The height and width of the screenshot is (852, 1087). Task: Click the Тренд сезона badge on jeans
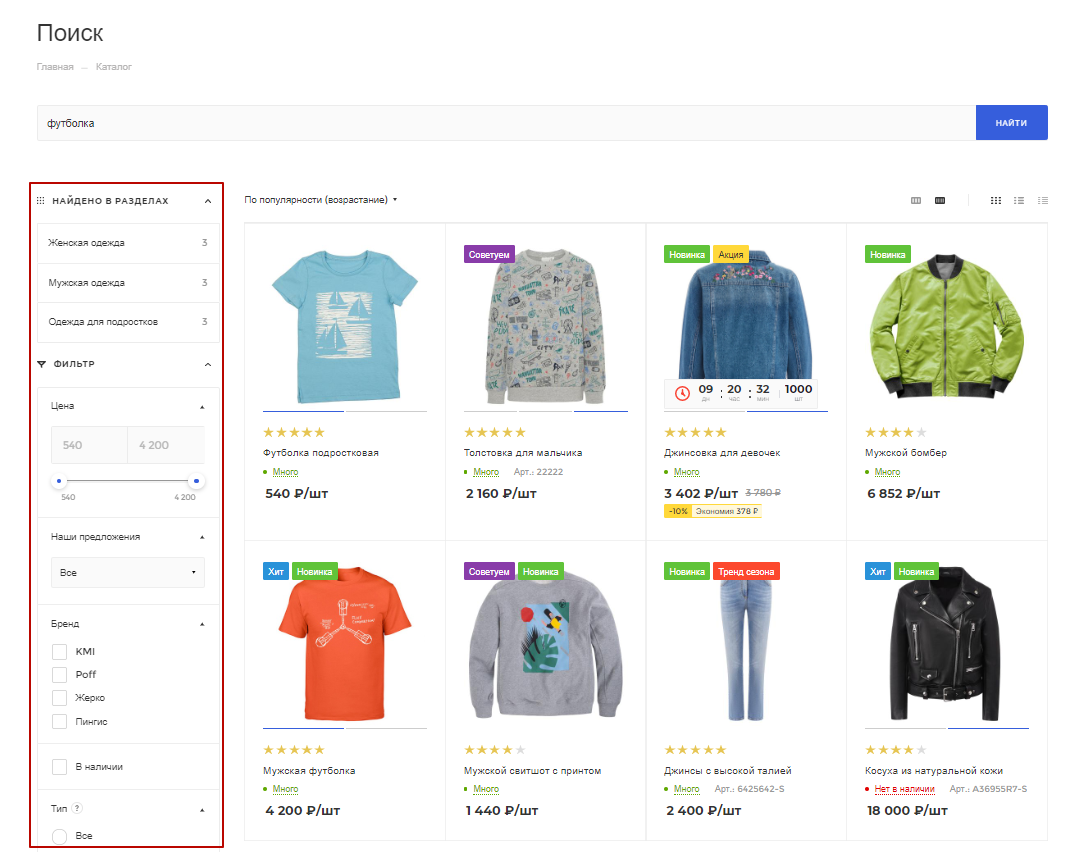coord(746,572)
